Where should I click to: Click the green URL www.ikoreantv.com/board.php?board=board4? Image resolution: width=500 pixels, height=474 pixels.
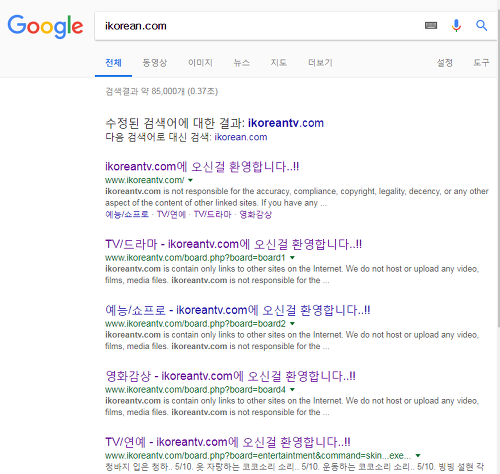(195, 390)
